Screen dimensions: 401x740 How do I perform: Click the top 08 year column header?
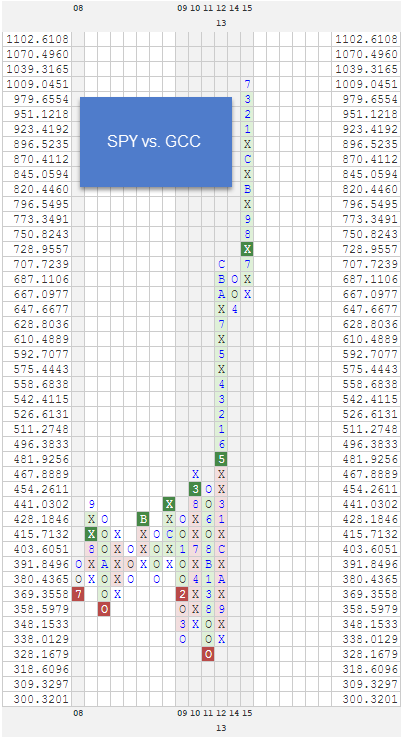click(78, 8)
